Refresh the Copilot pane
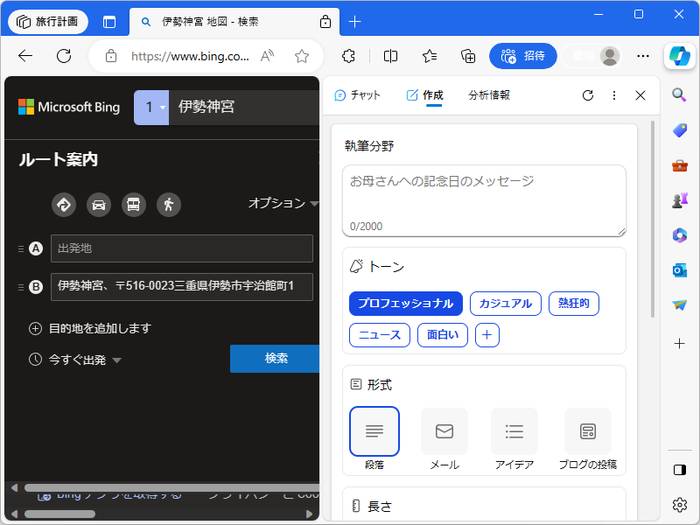 click(x=588, y=95)
